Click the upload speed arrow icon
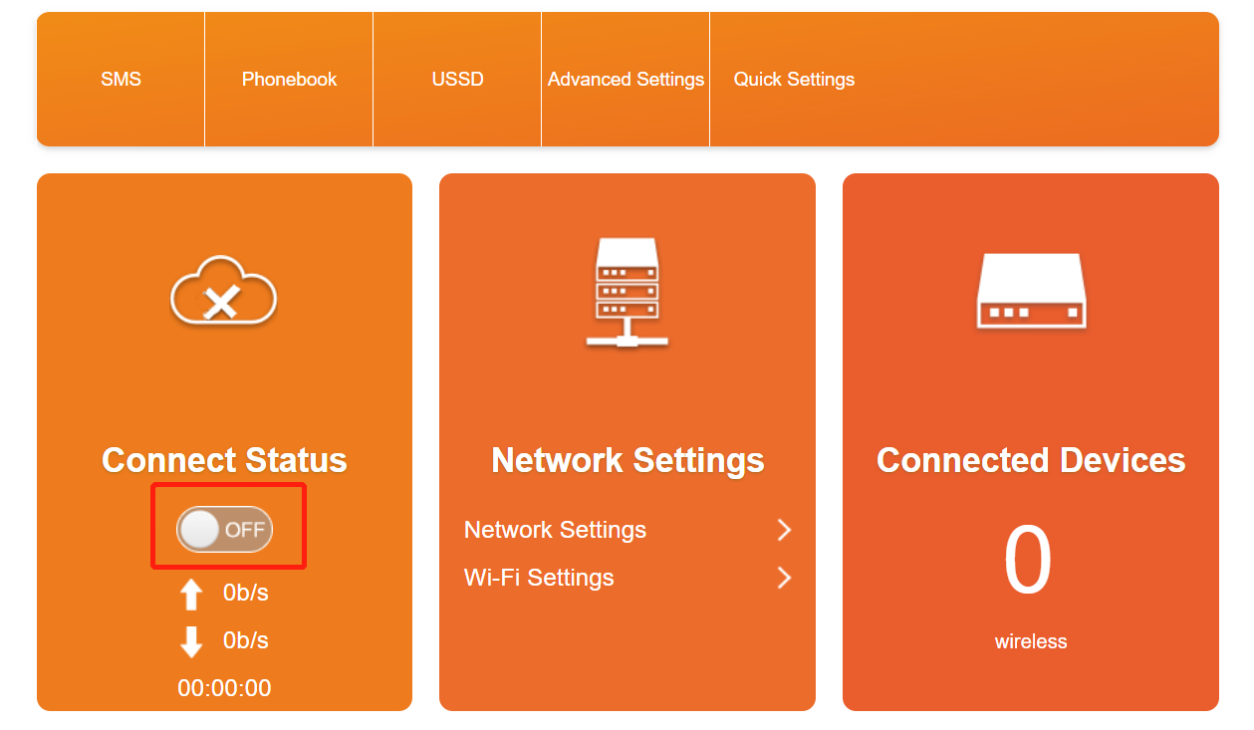The width and height of the screenshot is (1254, 730). tap(191, 595)
